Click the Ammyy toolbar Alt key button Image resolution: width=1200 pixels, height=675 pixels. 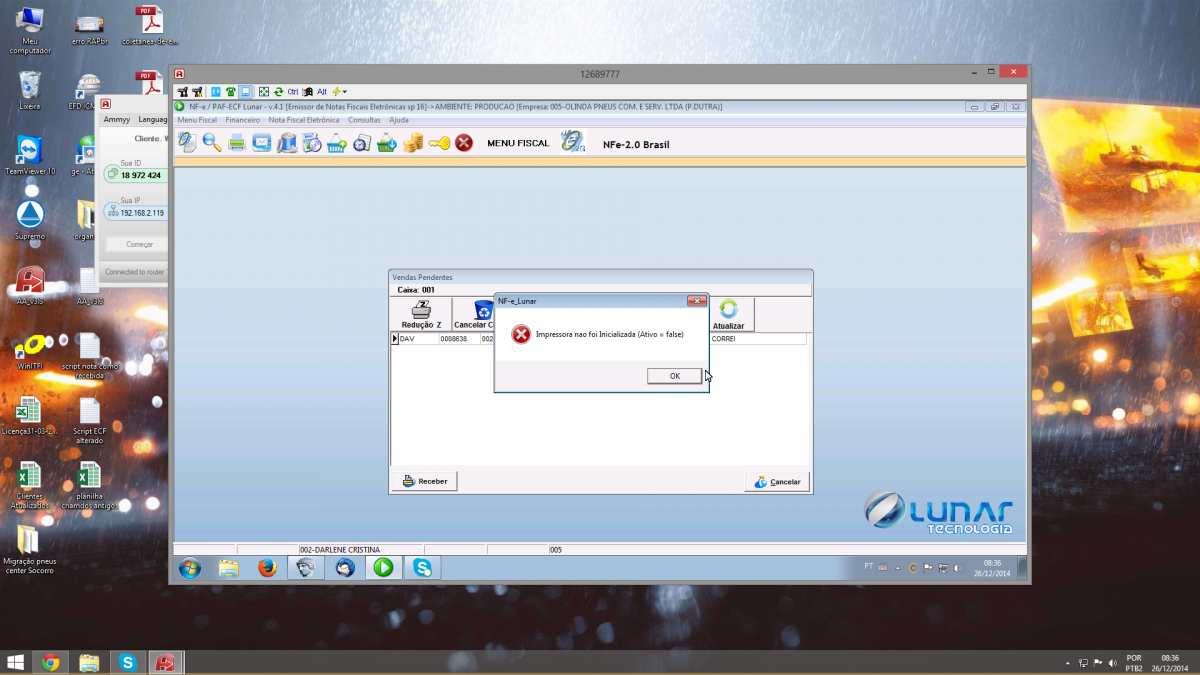[x=322, y=91]
